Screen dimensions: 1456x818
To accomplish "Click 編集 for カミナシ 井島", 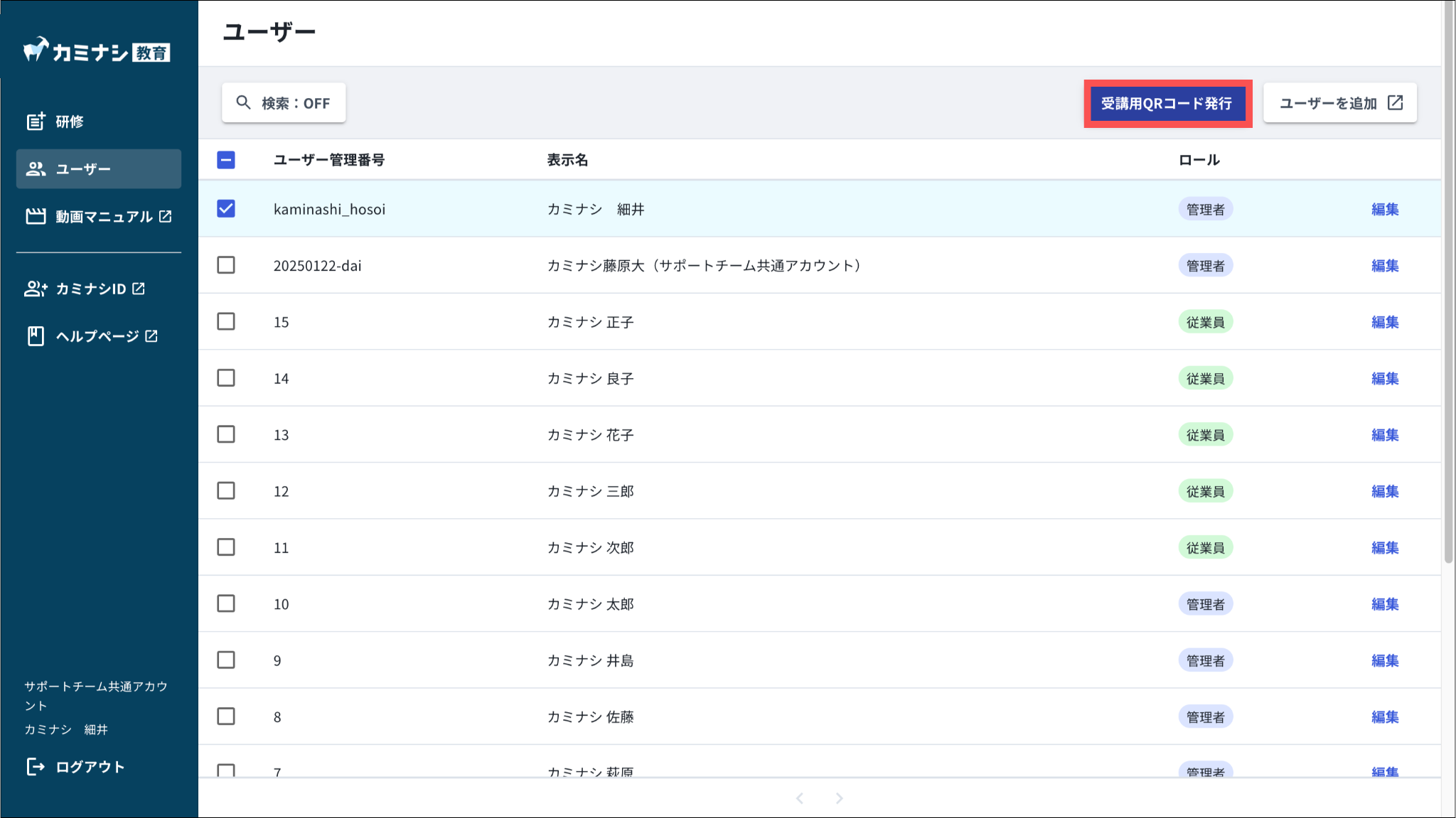I will coord(1385,660).
